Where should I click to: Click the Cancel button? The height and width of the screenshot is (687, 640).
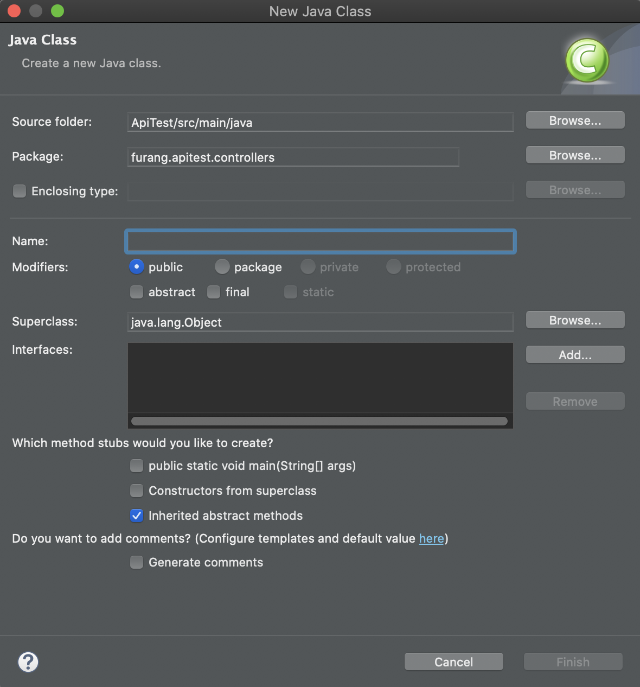pyautogui.click(x=453, y=662)
